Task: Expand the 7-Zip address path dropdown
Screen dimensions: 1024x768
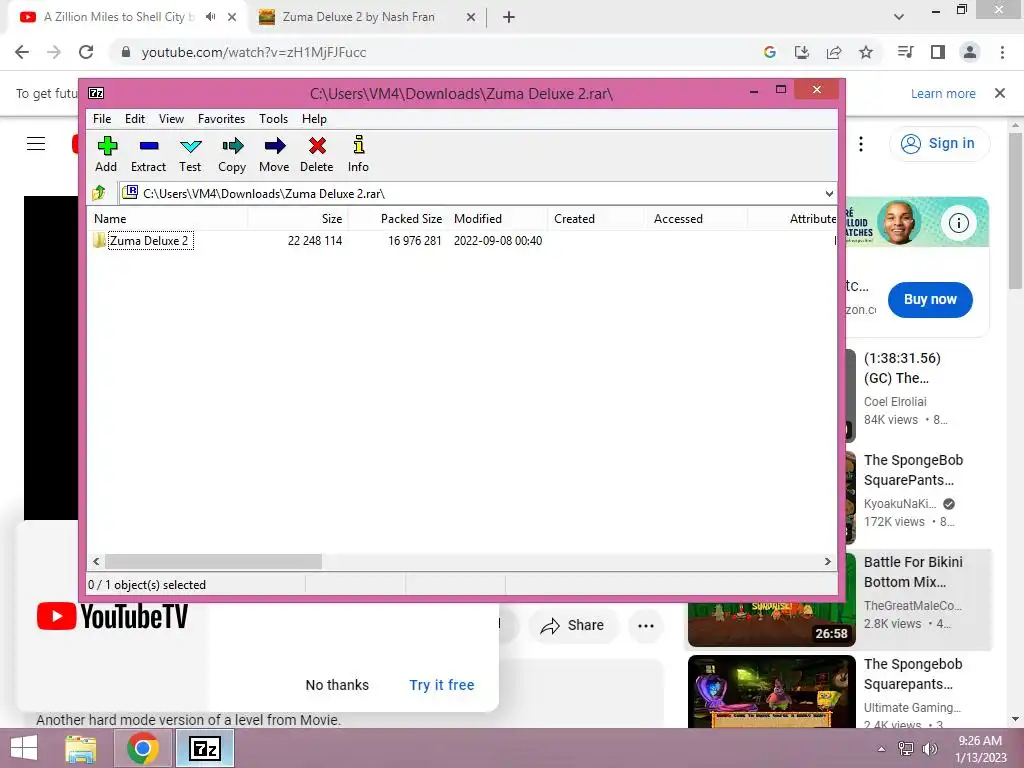Action: (x=829, y=193)
